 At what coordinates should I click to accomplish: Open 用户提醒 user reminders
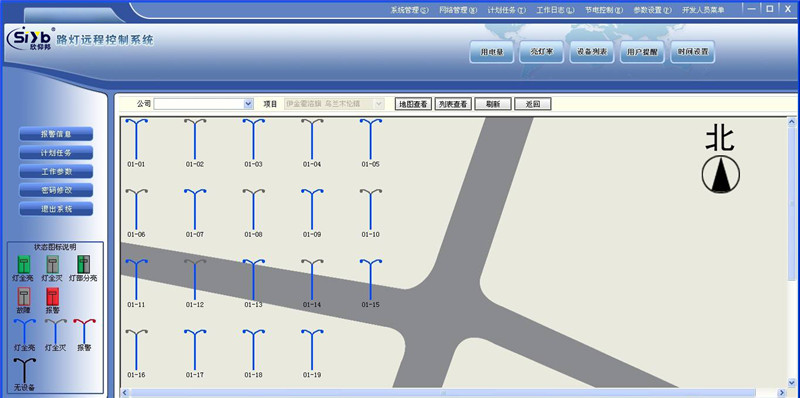642,52
